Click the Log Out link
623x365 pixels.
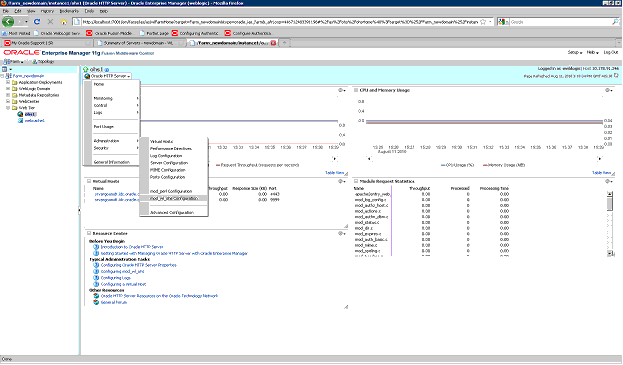611,52
